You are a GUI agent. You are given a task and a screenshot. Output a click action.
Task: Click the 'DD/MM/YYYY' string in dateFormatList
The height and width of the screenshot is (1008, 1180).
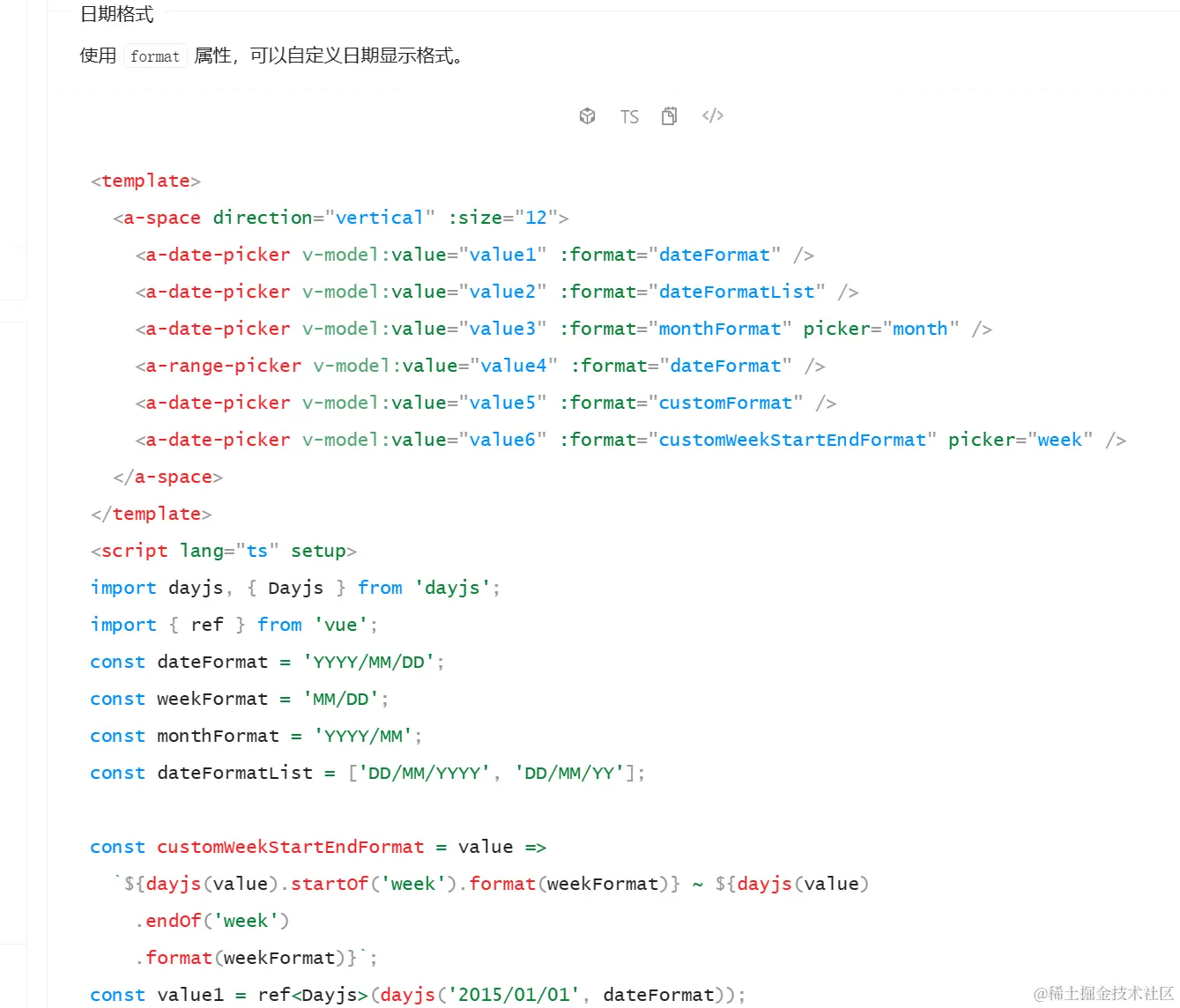(x=424, y=773)
